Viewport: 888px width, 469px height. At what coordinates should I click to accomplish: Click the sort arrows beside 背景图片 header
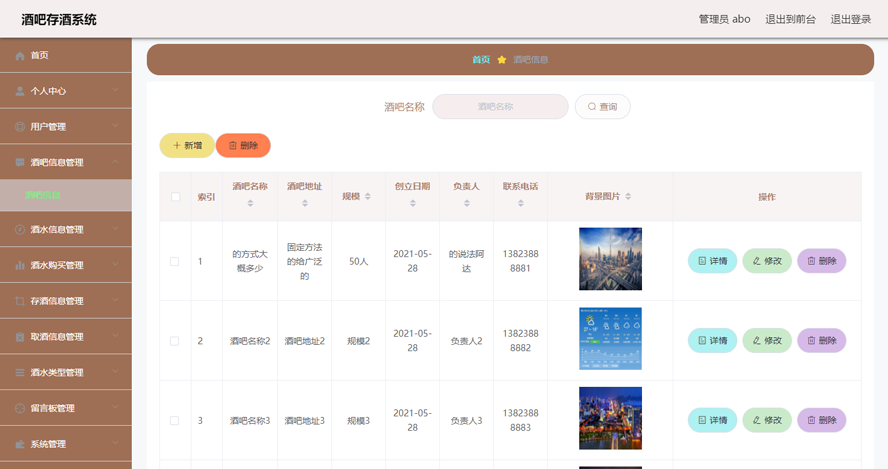[x=628, y=197]
